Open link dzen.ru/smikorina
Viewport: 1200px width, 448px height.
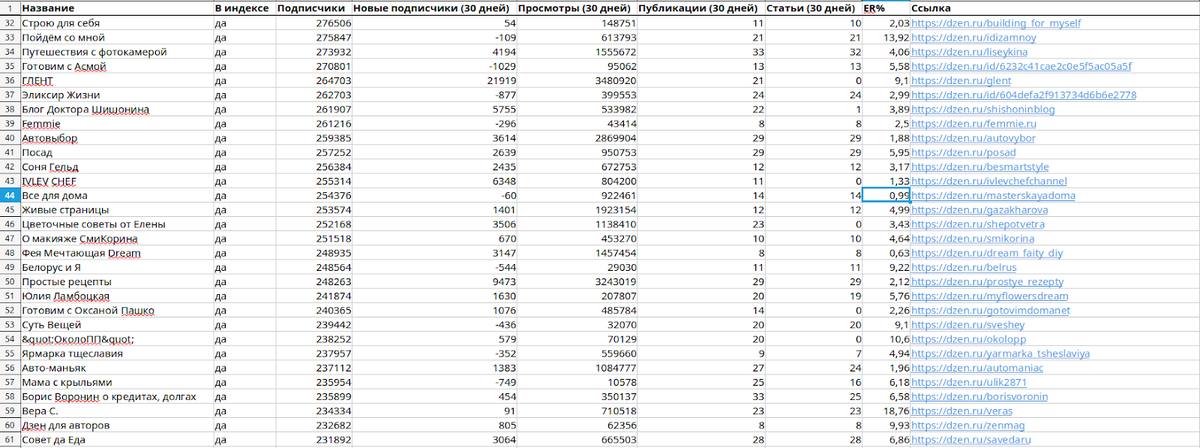pos(973,239)
